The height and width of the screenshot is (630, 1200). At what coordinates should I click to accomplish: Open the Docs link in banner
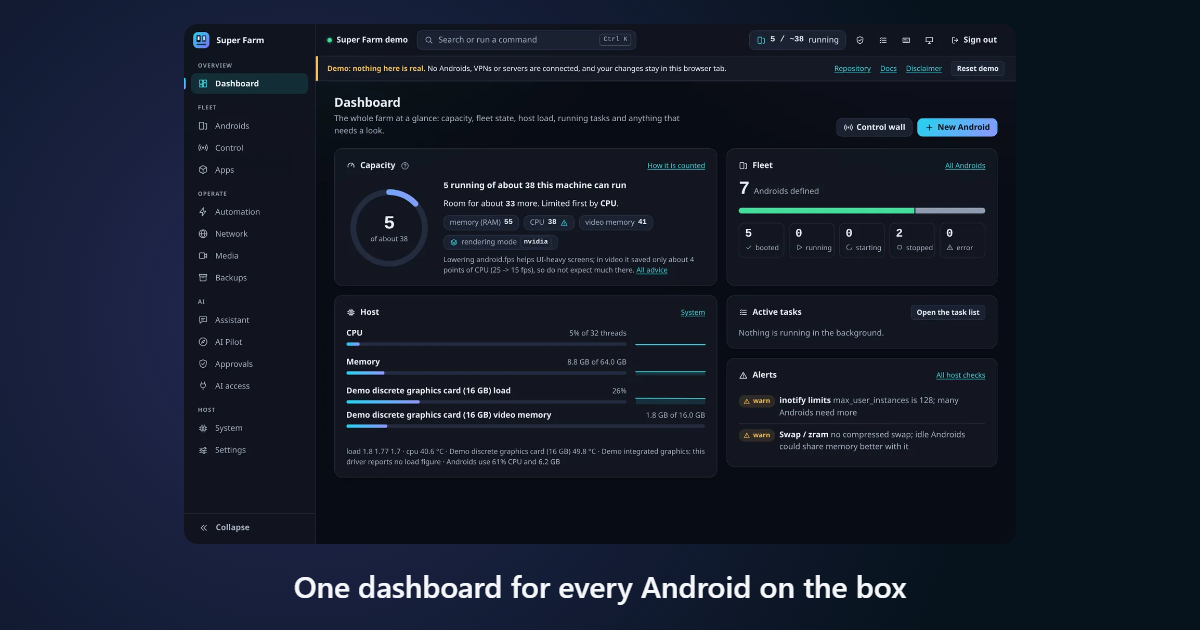[888, 69]
